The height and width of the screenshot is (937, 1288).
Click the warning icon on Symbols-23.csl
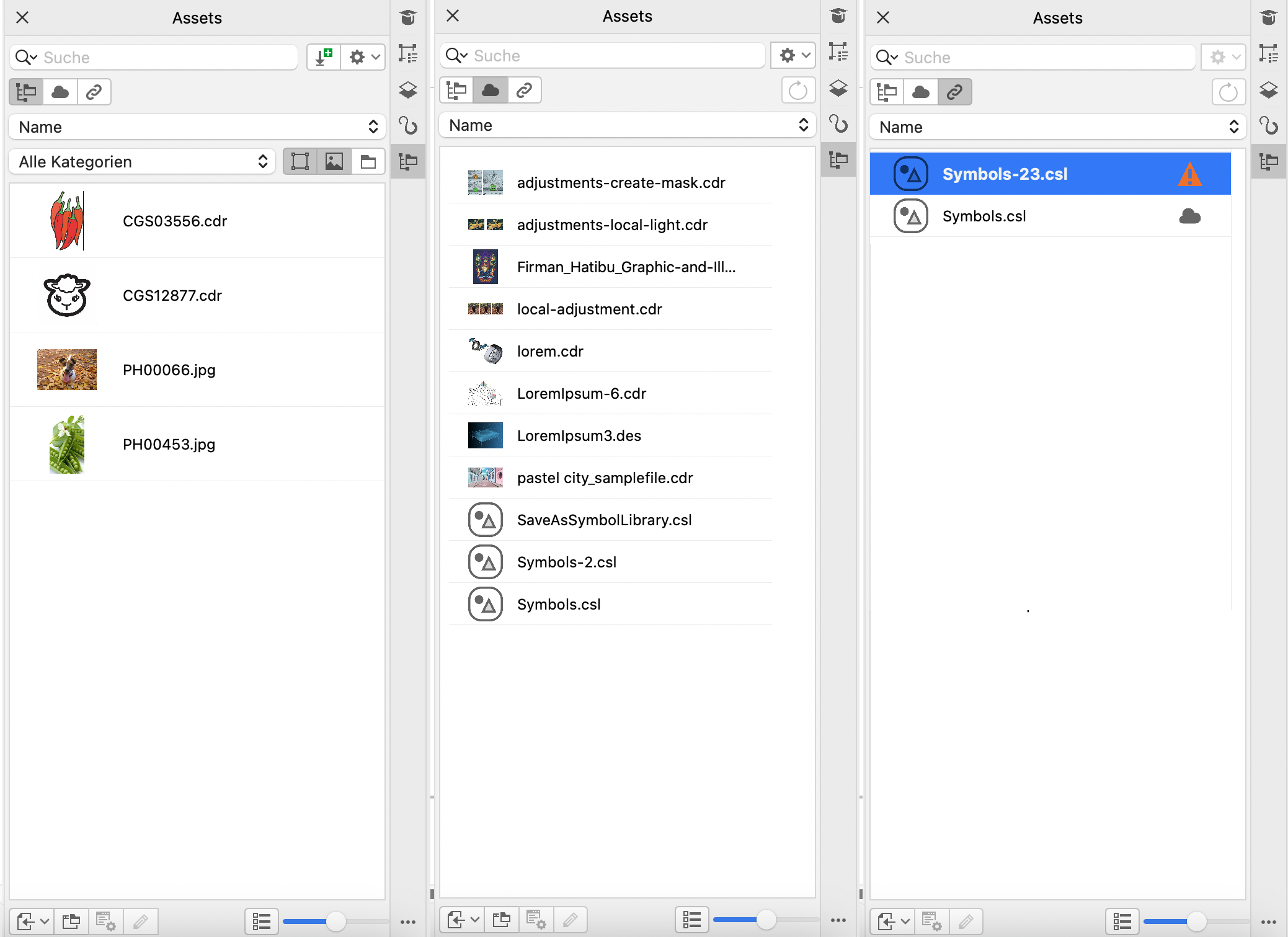pyautogui.click(x=1189, y=174)
